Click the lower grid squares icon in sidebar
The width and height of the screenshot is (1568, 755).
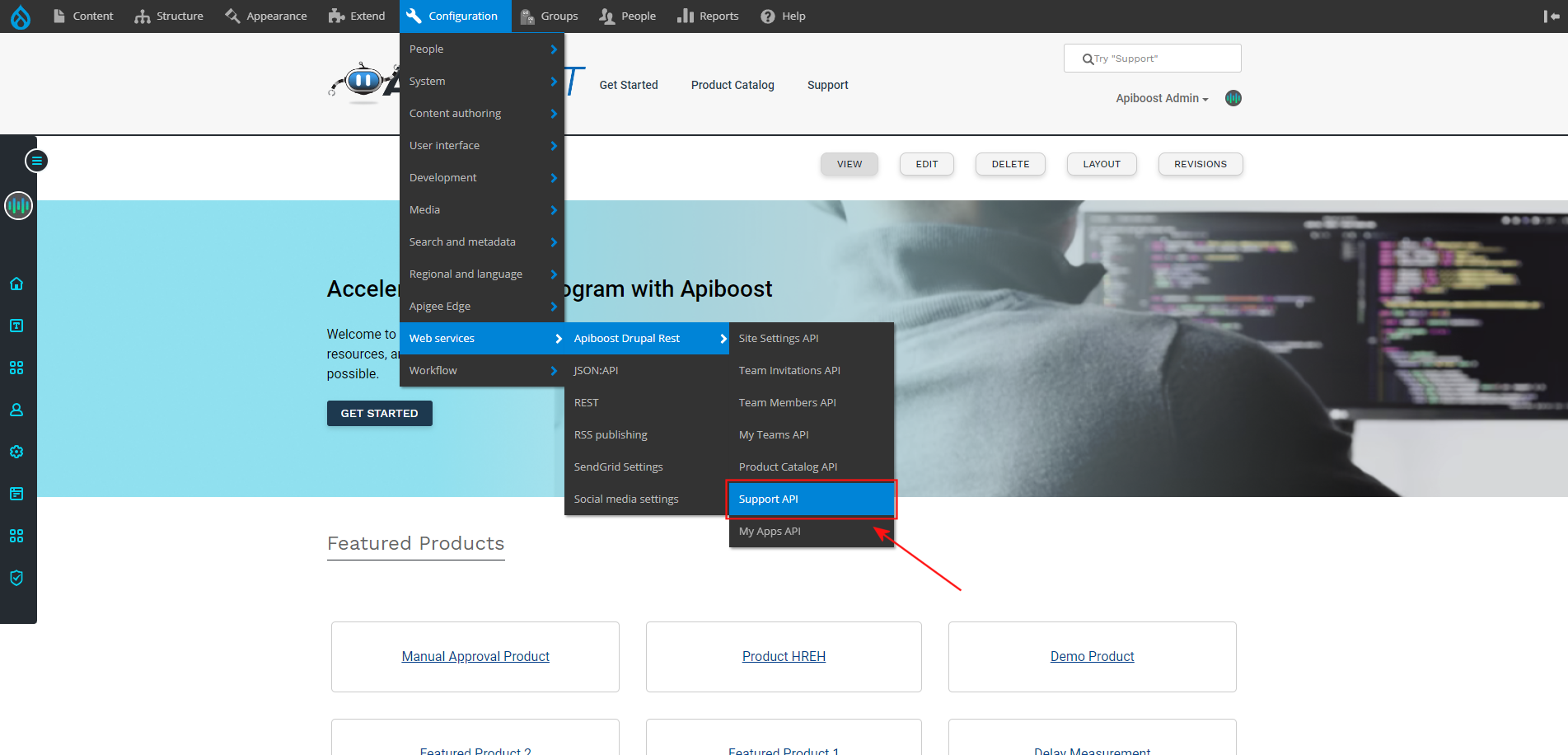pyautogui.click(x=16, y=536)
